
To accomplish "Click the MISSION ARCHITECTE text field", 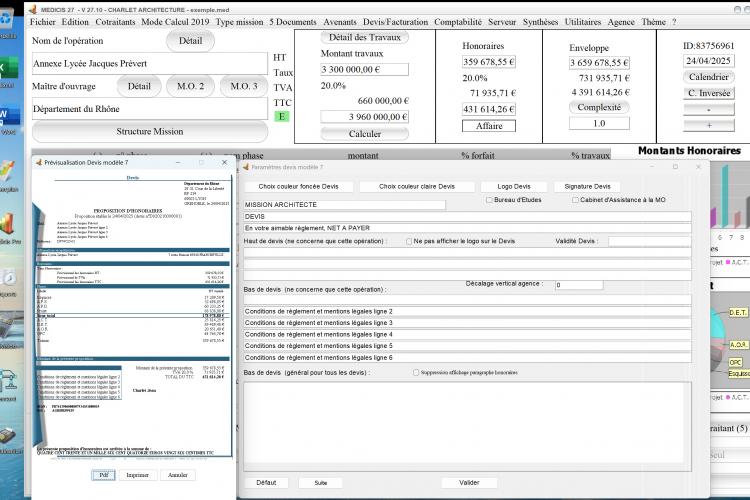I will 344,205.
